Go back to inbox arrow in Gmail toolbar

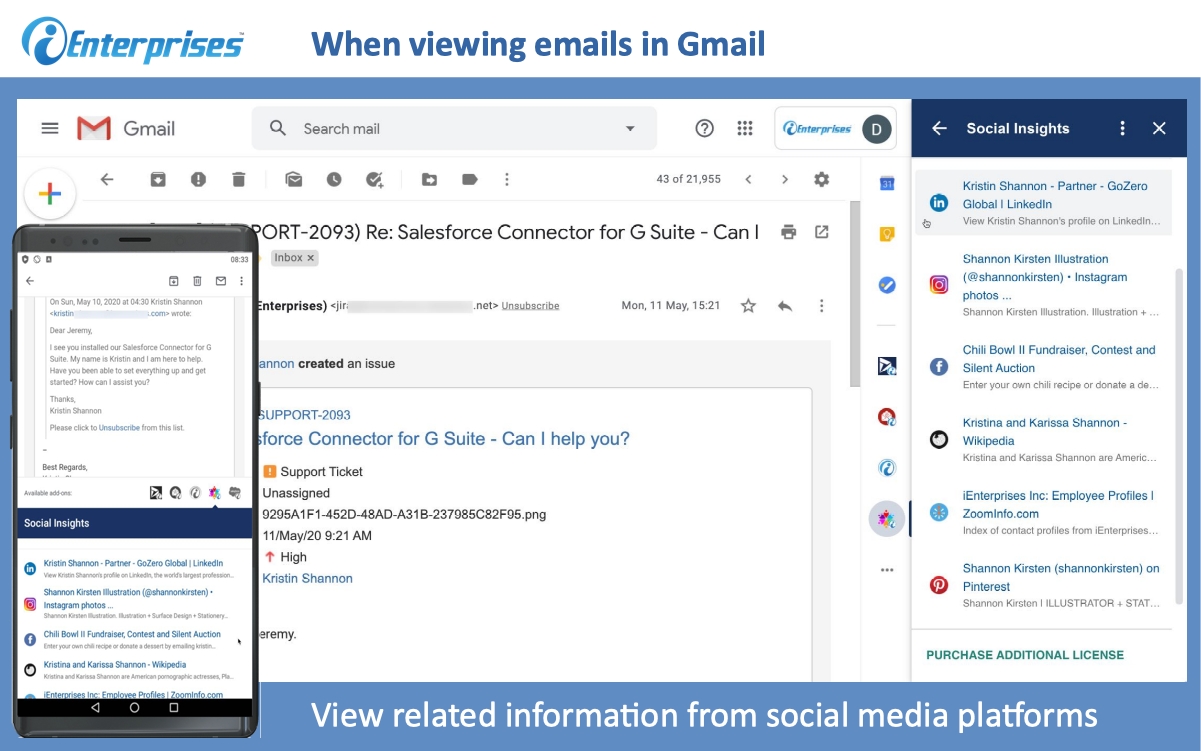(107, 179)
